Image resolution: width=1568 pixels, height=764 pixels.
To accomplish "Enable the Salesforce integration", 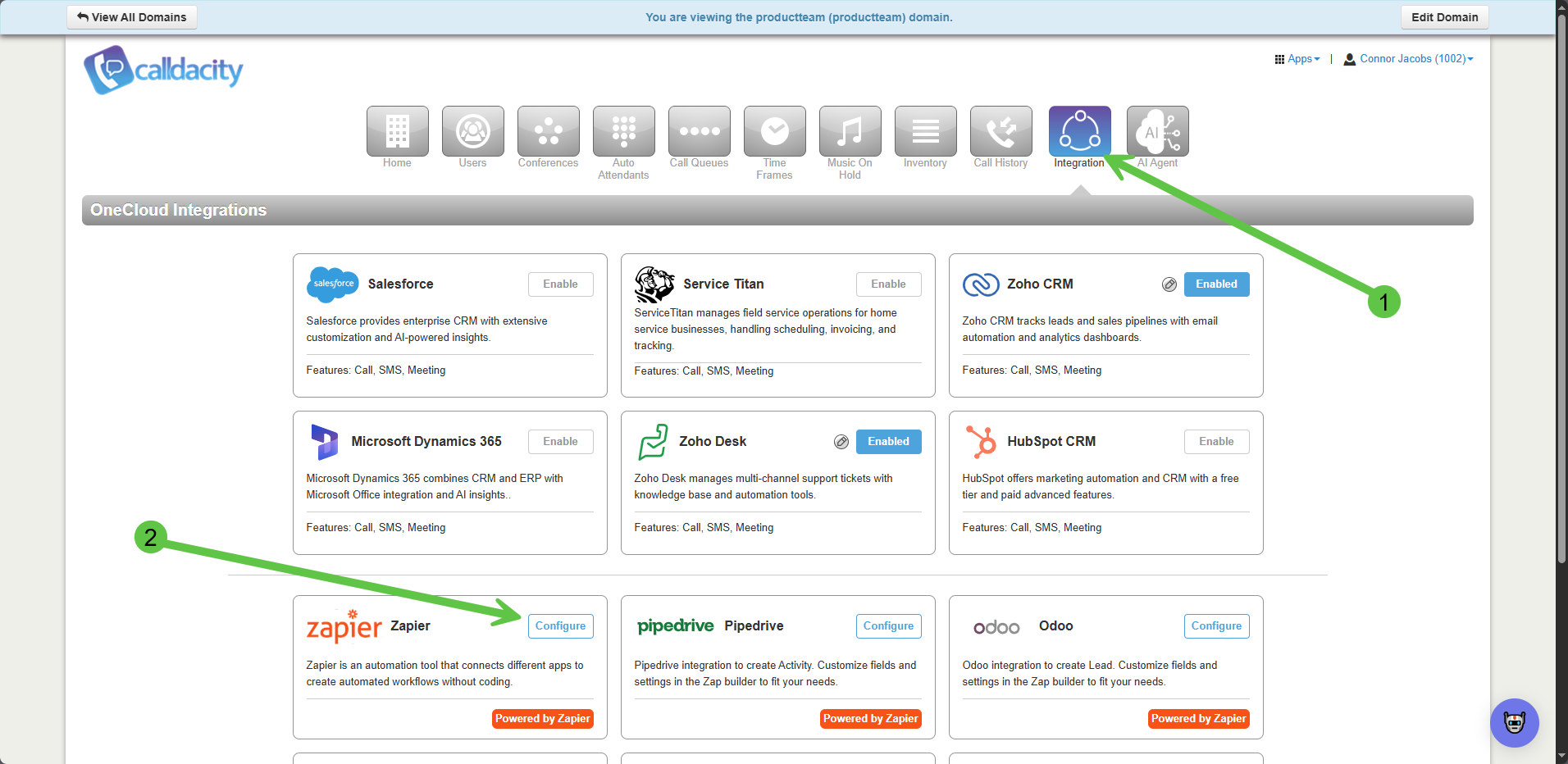I will tap(560, 284).
